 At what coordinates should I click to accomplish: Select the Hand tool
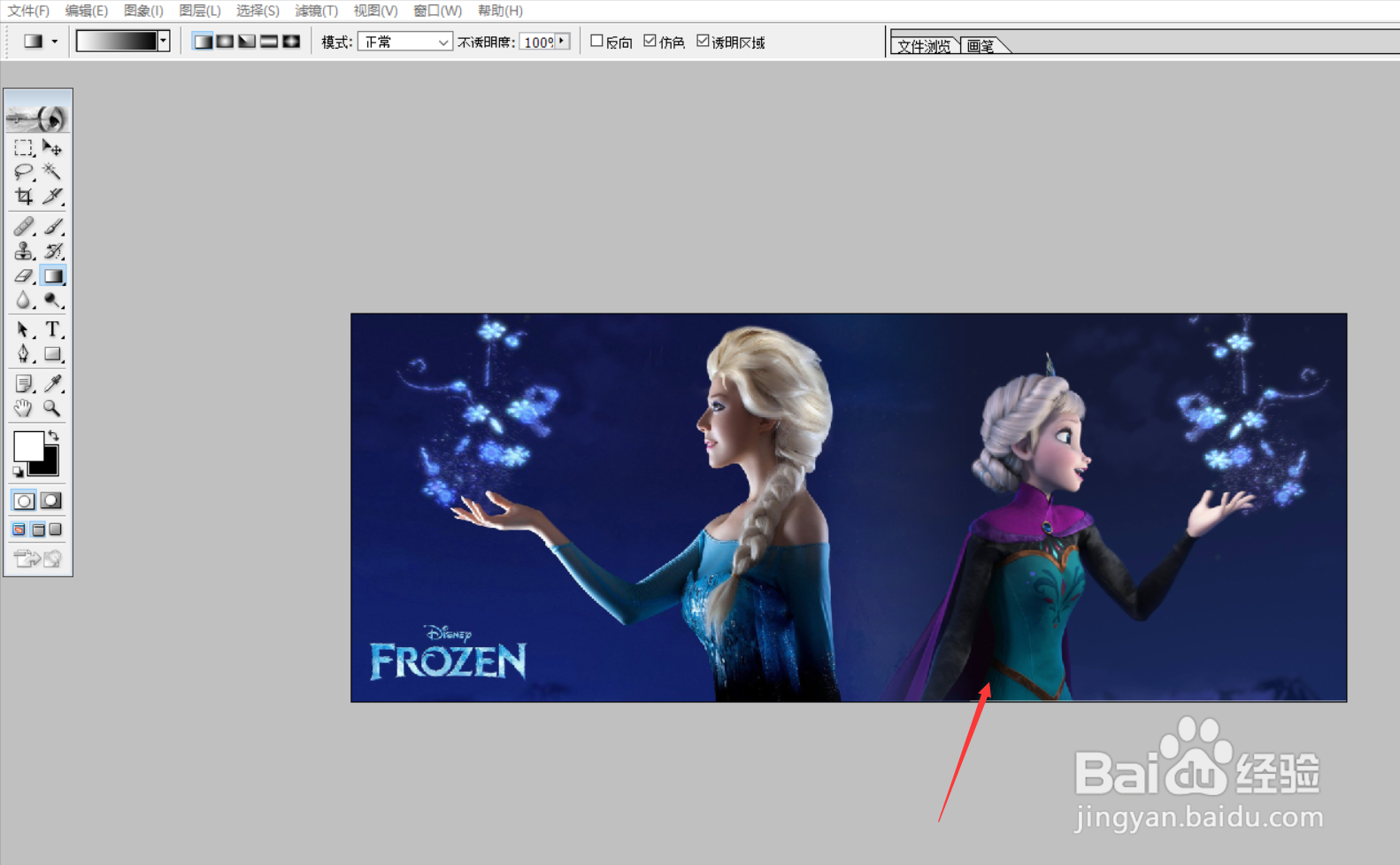click(24, 408)
